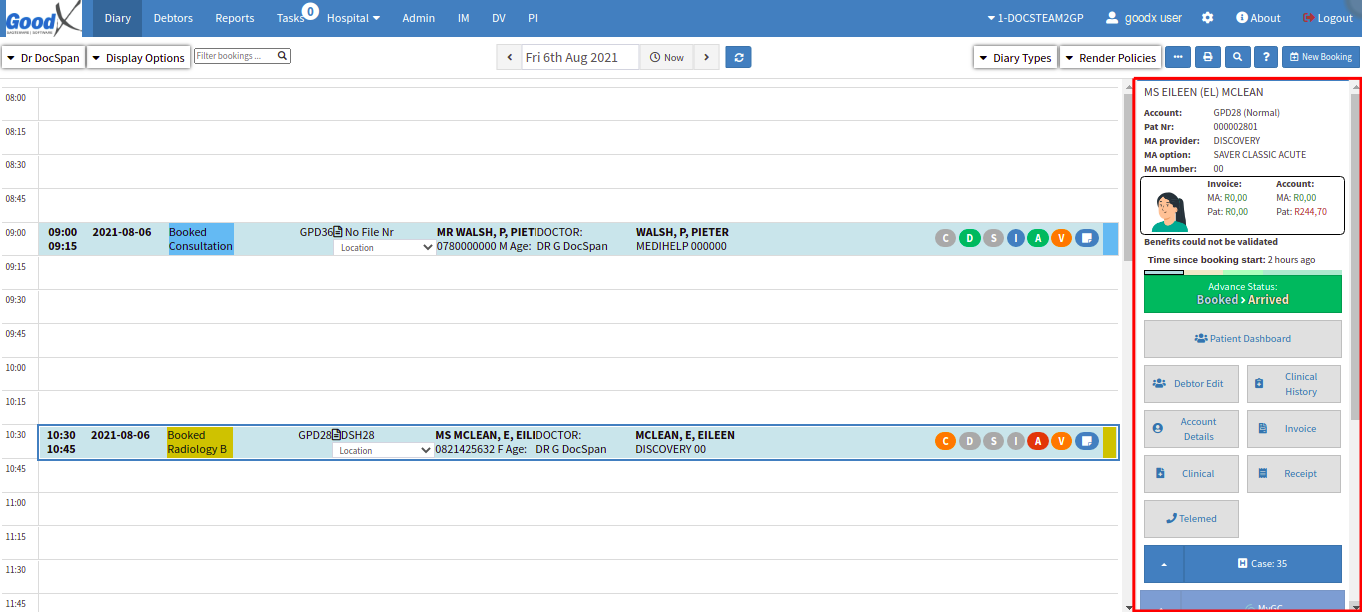Click the red A status on McLean booking
Screen dimensions: 1362x612
(1039, 441)
